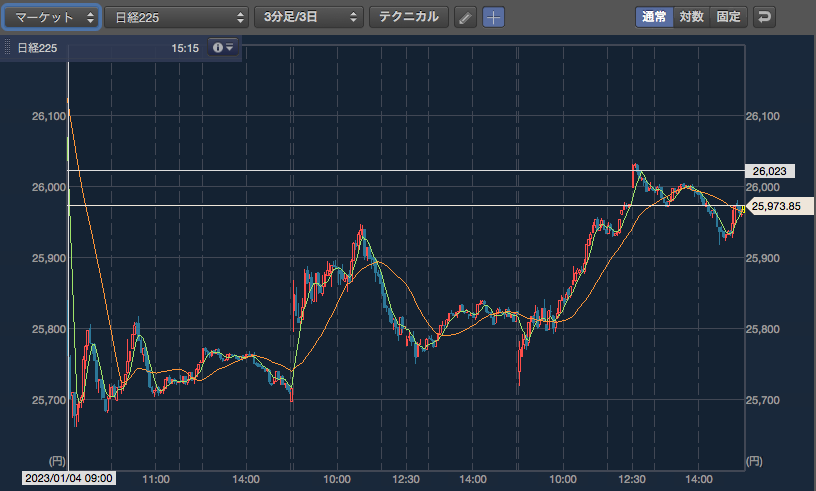The width and height of the screenshot is (816, 491).
Task: Click the 日経225 legend label
Action: coord(37,48)
